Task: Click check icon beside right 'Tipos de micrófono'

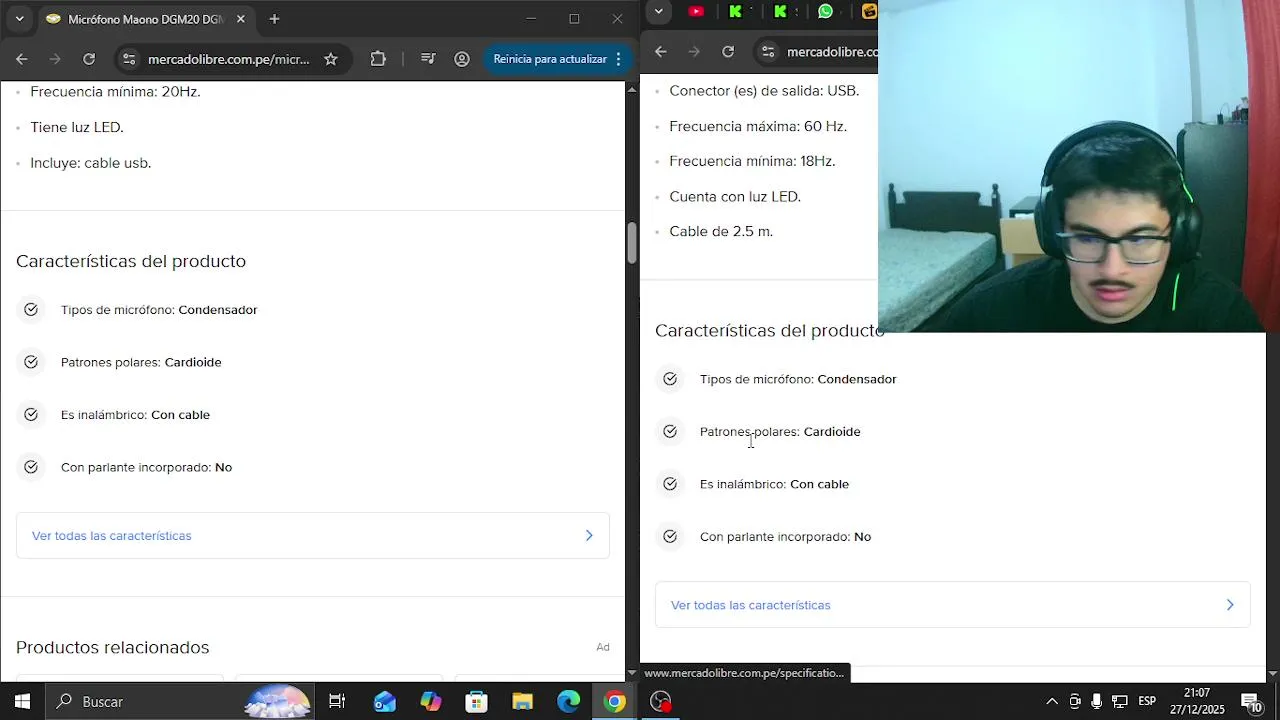Action: point(670,379)
